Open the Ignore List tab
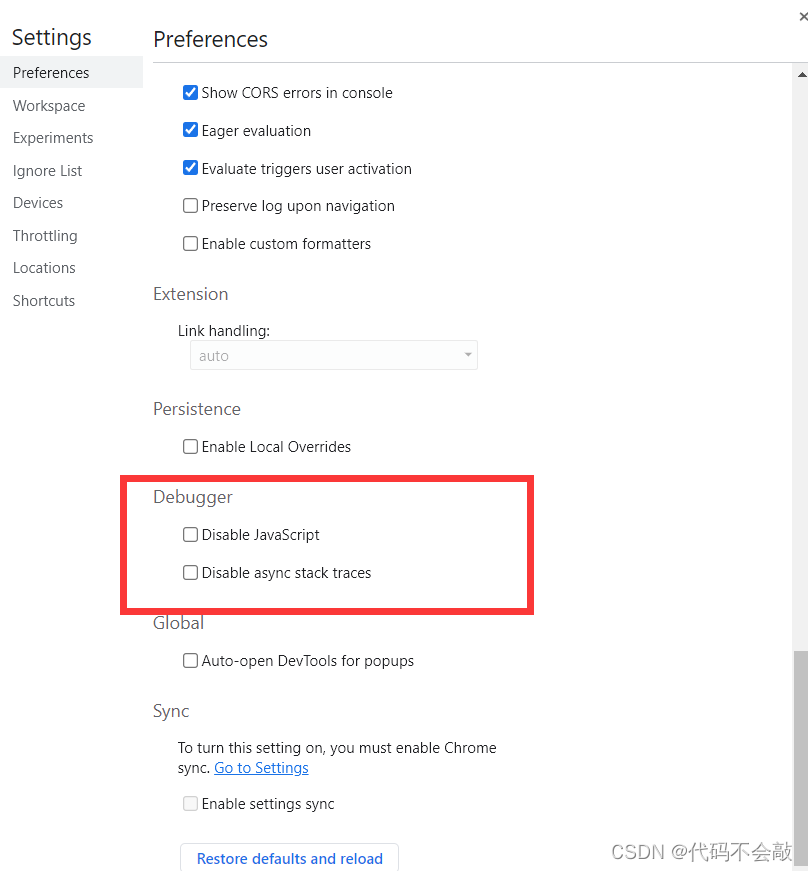Image resolution: width=808 pixels, height=871 pixels. click(47, 171)
